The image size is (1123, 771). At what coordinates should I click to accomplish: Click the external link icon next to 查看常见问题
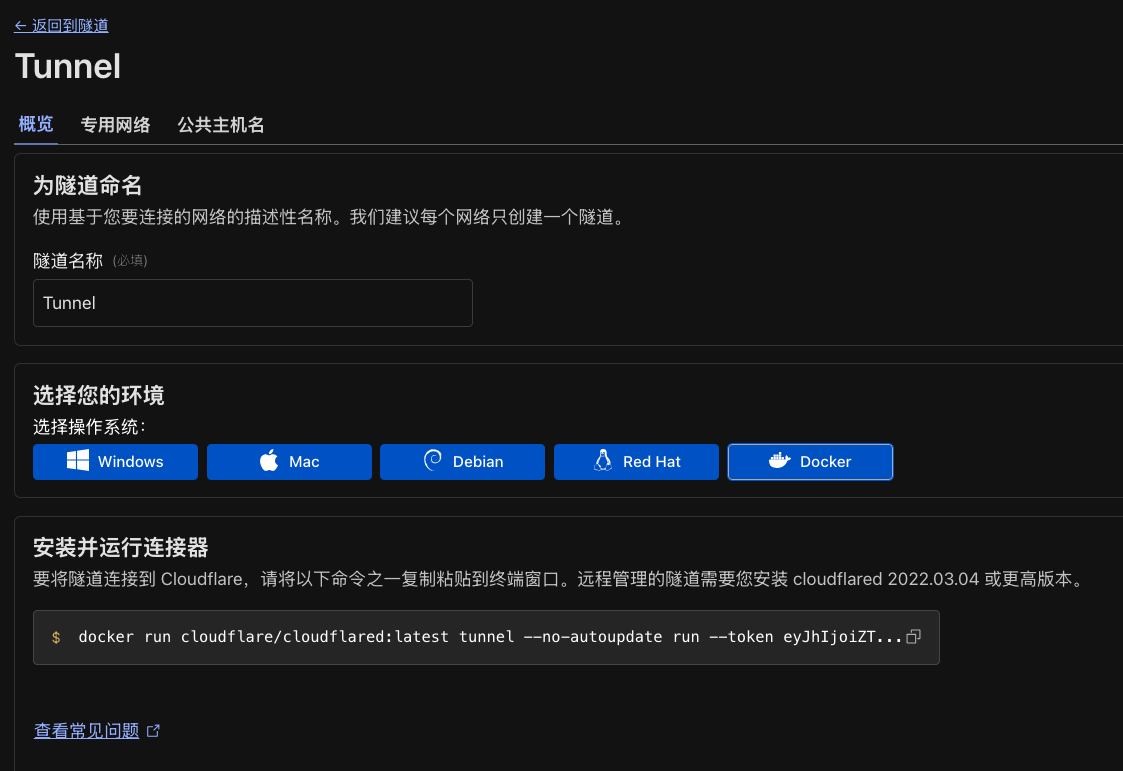[153, 731]
